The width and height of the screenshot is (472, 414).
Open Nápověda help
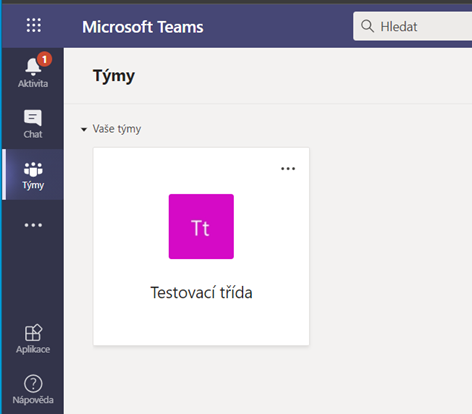(33, 390)
